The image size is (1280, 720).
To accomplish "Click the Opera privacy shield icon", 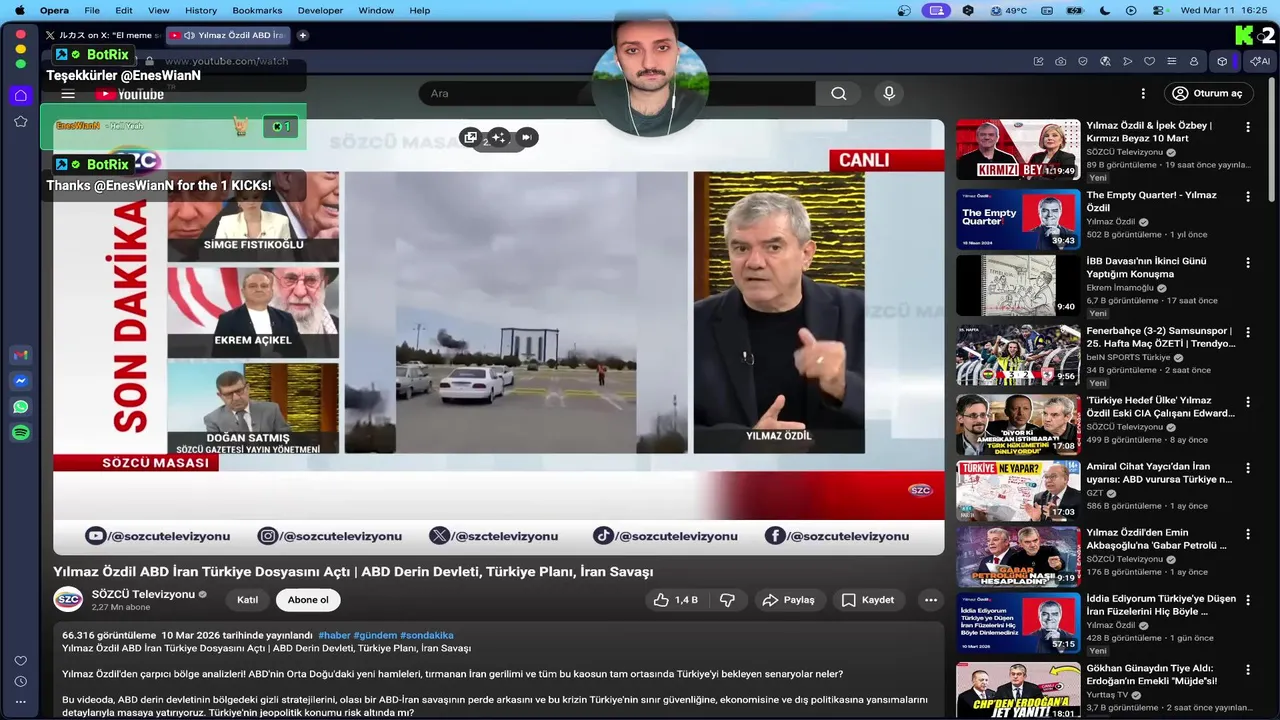I will click(x=1083, y=61).
